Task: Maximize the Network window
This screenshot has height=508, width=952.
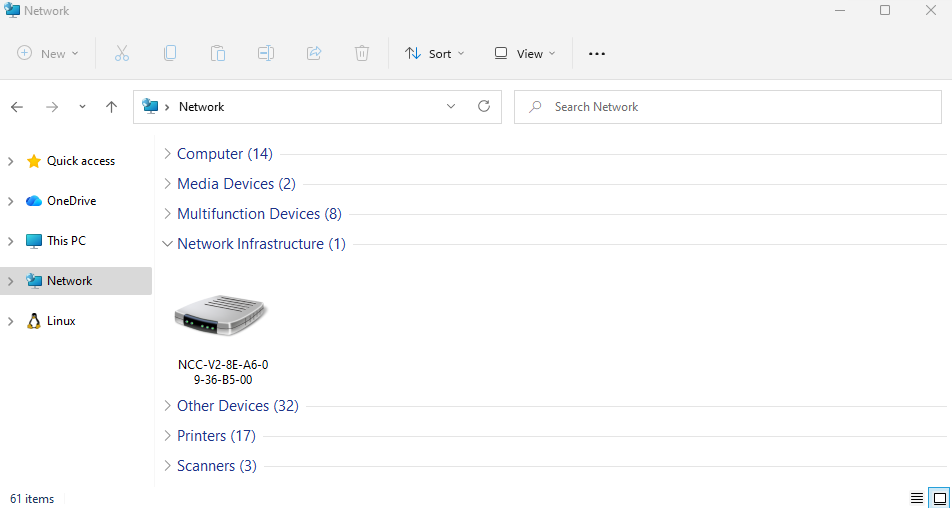Action: click(885, 10)
